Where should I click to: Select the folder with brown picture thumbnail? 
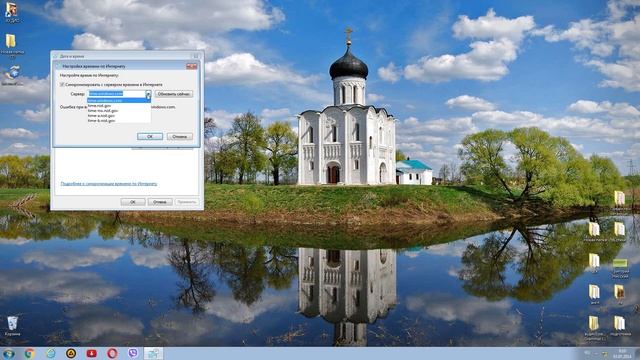[x=620, y=294]
